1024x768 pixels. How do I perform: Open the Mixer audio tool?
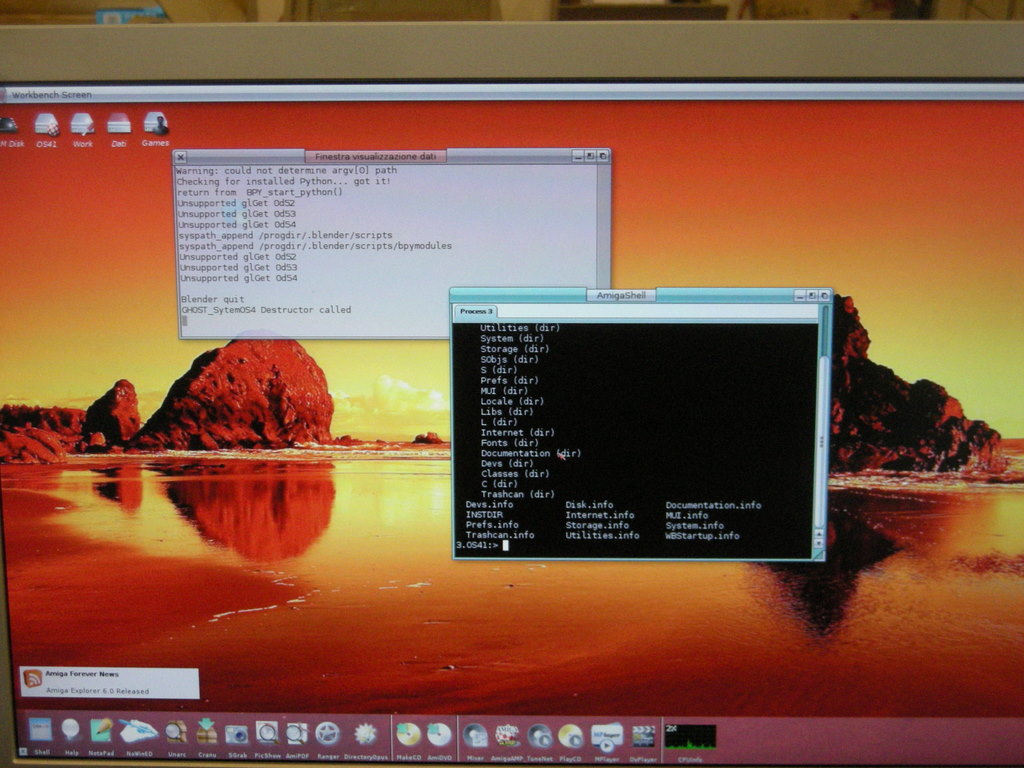(475, 735)
